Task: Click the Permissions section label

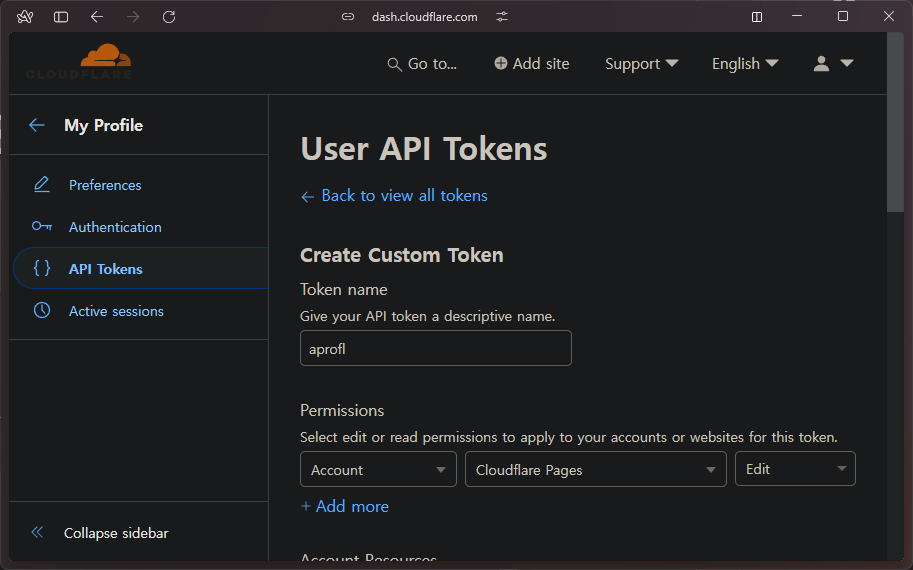Action: (x=342, y=410)
